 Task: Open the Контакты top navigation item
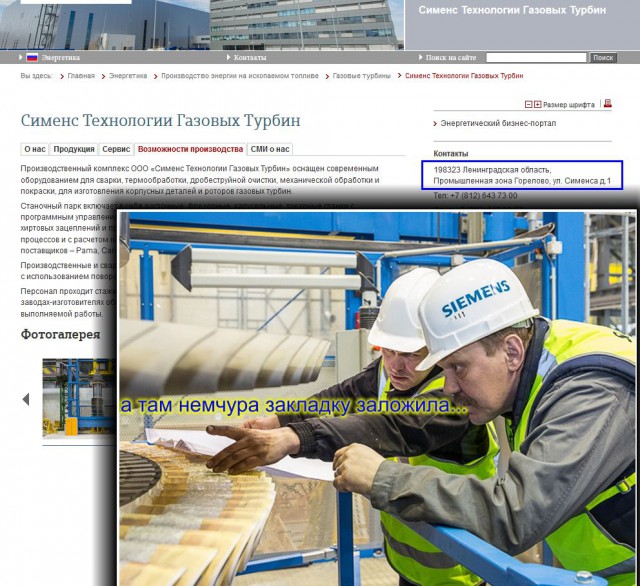[x=250, y=58]
